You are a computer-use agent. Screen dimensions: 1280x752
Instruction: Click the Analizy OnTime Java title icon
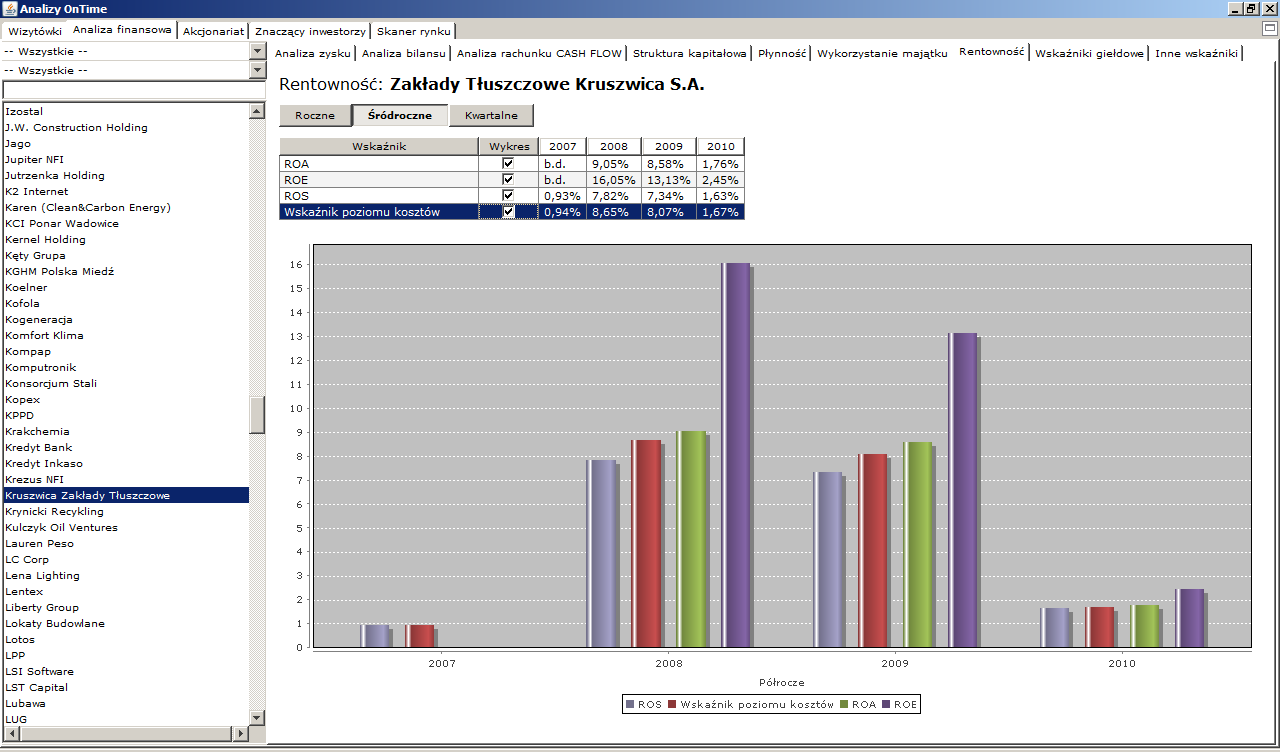10,9
